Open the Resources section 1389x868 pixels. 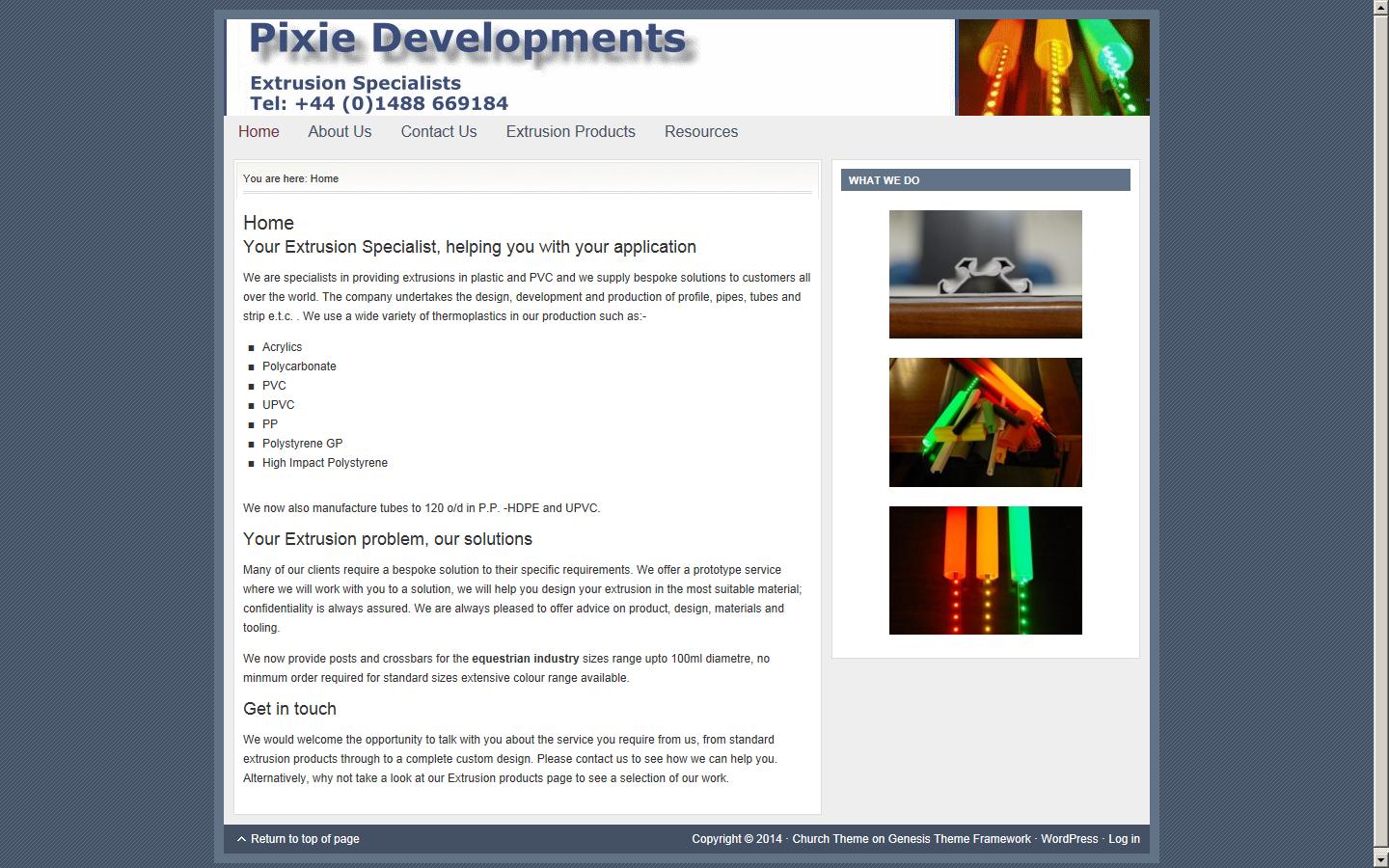tap(700, 132)
